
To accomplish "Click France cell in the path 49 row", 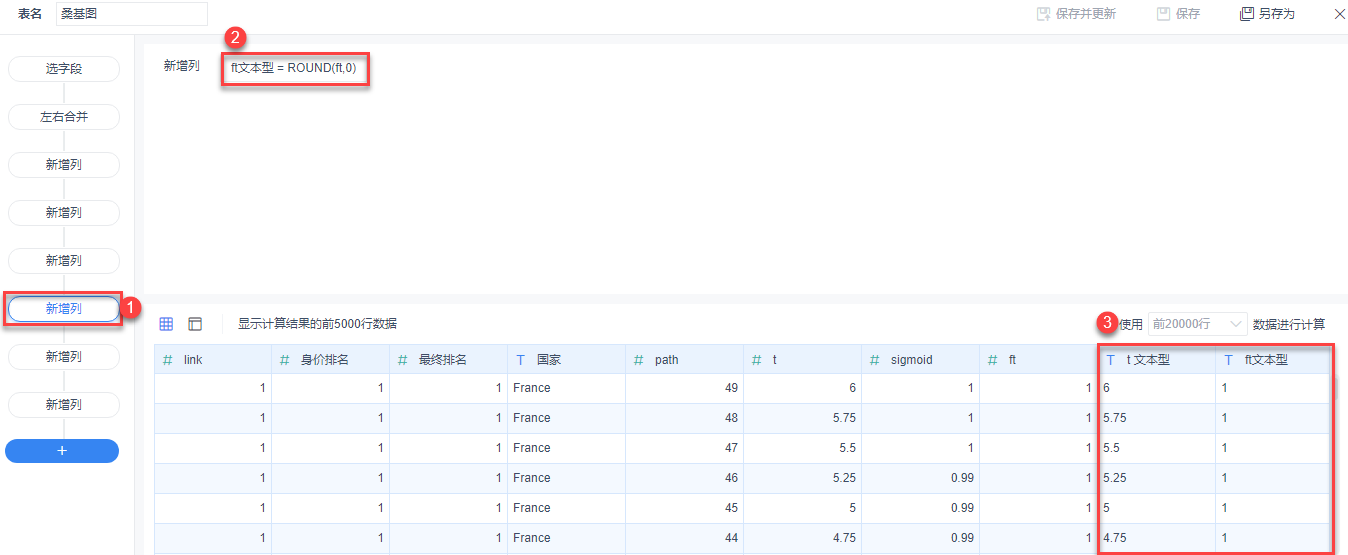I will [566, 388].
